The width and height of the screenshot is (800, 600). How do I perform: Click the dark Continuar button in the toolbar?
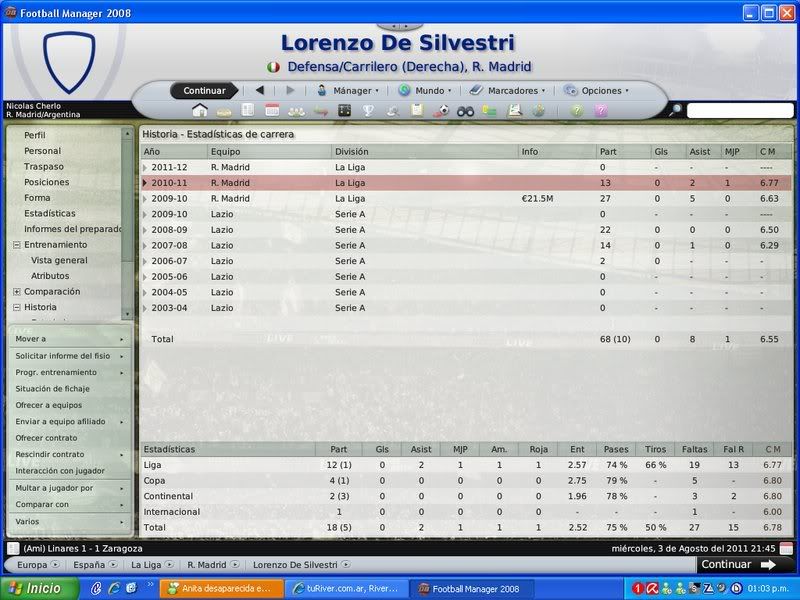coord(204,90)
